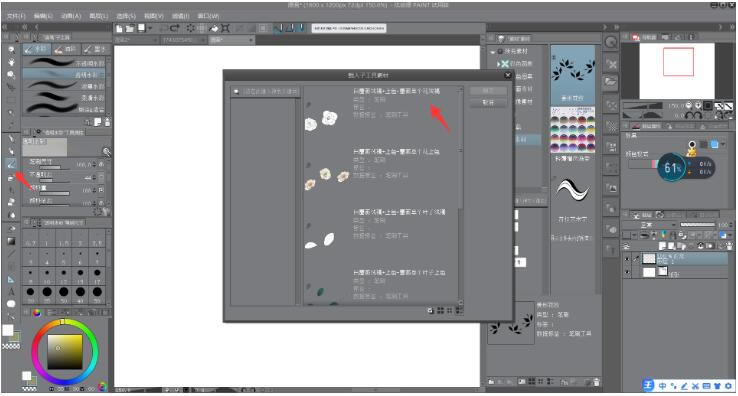Screen dimensions: 738x396
Task: Select white petals brush material in dialog
Action: pos(380,235)
